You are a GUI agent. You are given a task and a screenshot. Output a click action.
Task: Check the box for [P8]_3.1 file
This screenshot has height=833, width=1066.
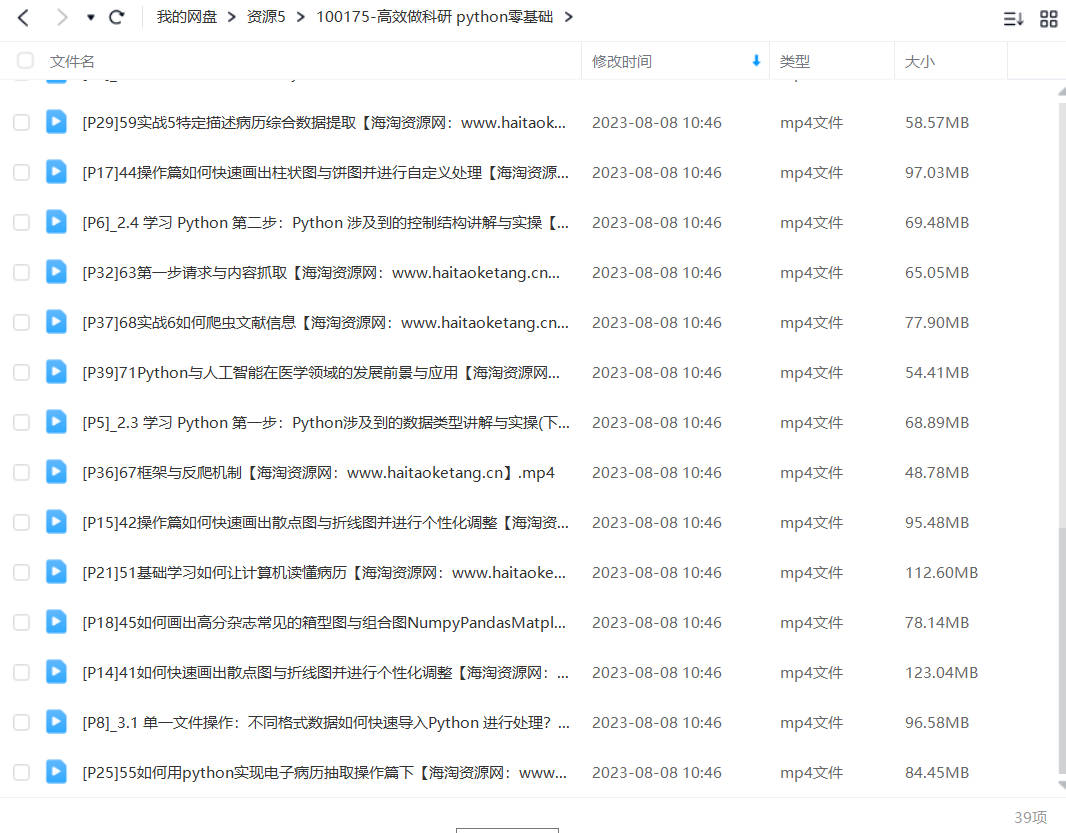22,722
